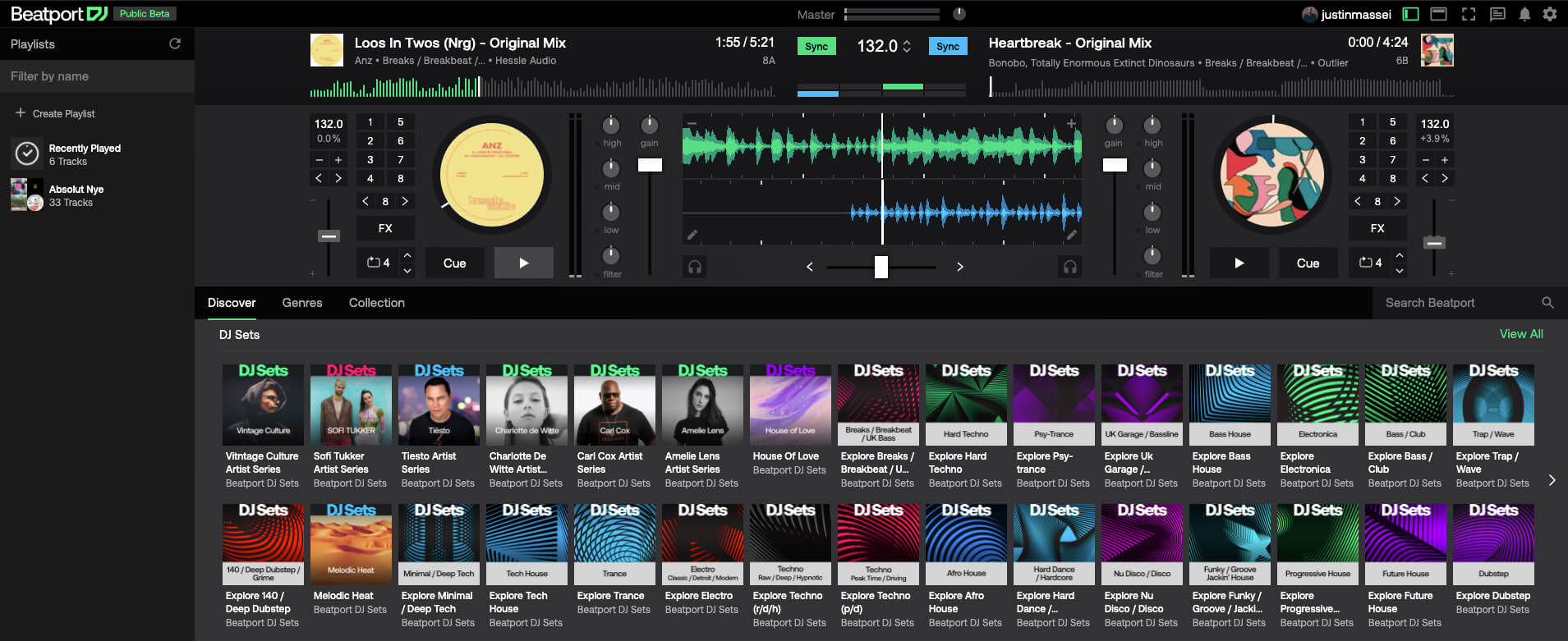Open FX panel on right deck
Image resolution: width=1568 pixels, height=641 pixels.
tap(1377, 228)
